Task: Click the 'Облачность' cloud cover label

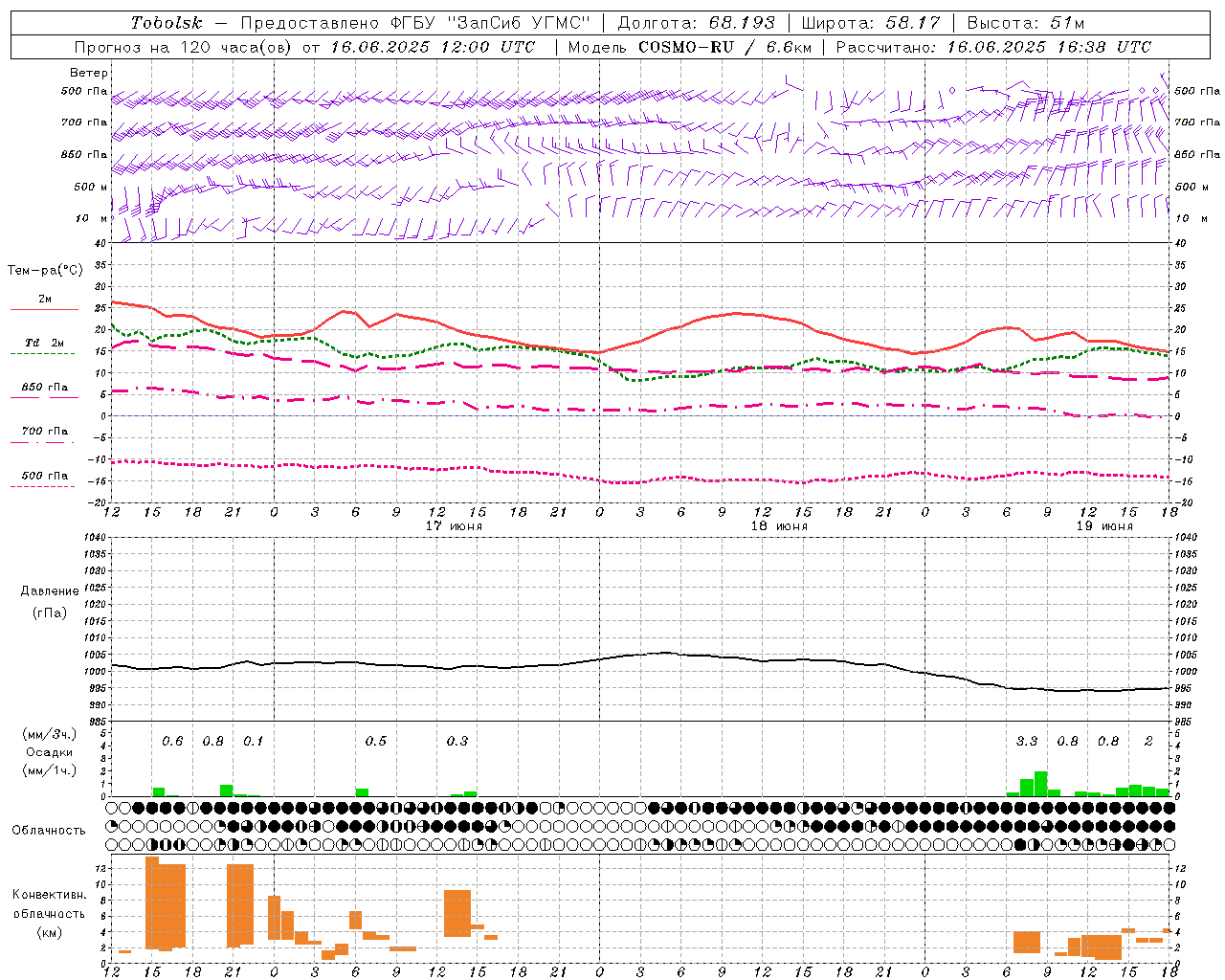Action: (49, 831)
